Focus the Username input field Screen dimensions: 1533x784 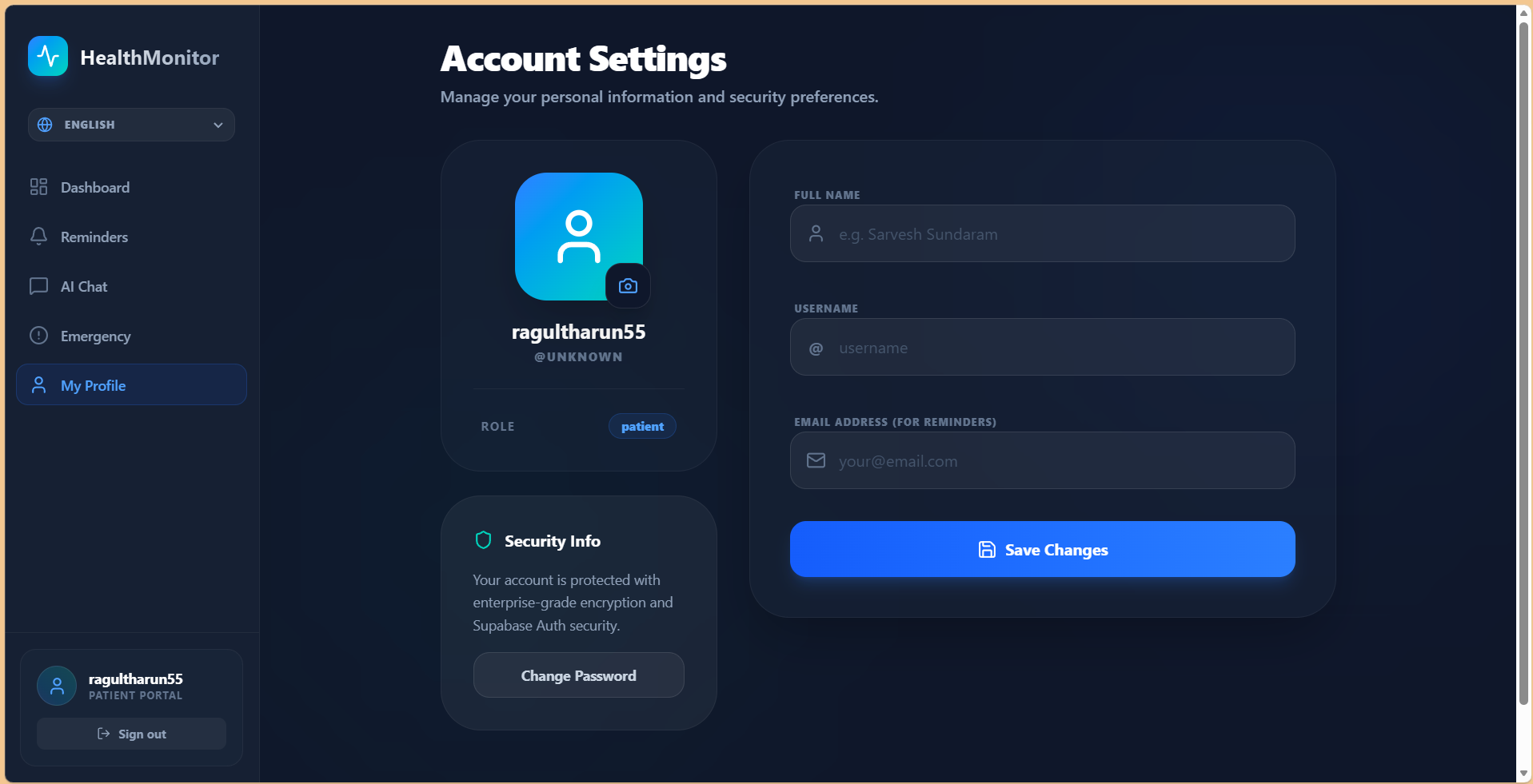(x=1042, y=347)
